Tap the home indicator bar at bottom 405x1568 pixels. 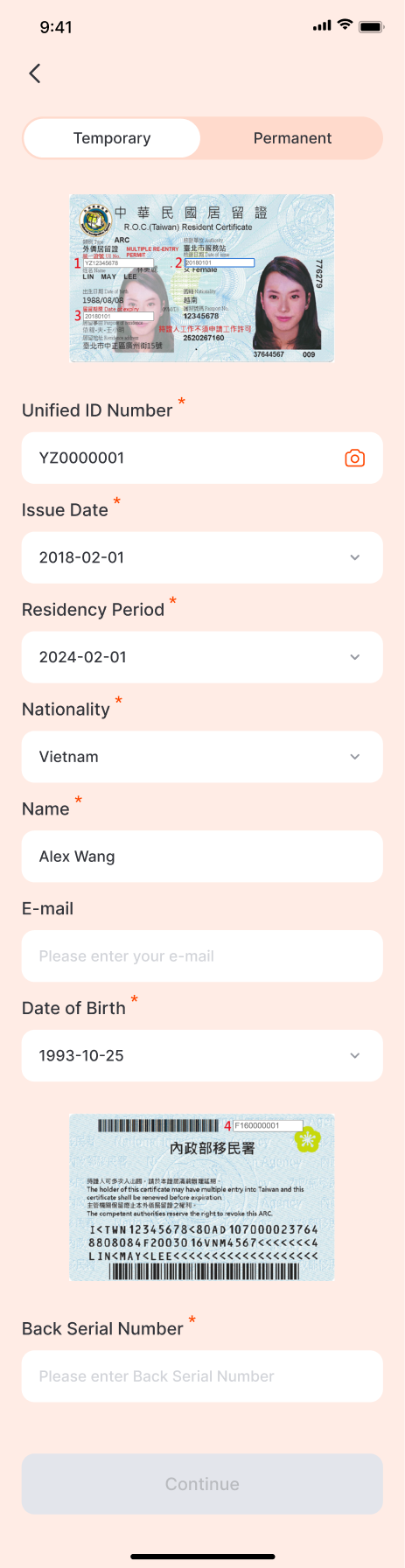202,1557
